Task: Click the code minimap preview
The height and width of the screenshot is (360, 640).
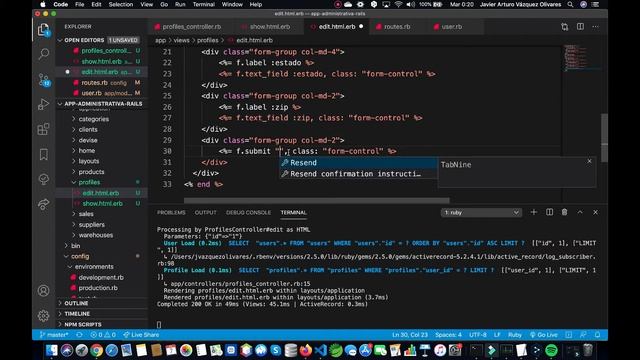Action: pyautogui.click(x=582, y=57)
